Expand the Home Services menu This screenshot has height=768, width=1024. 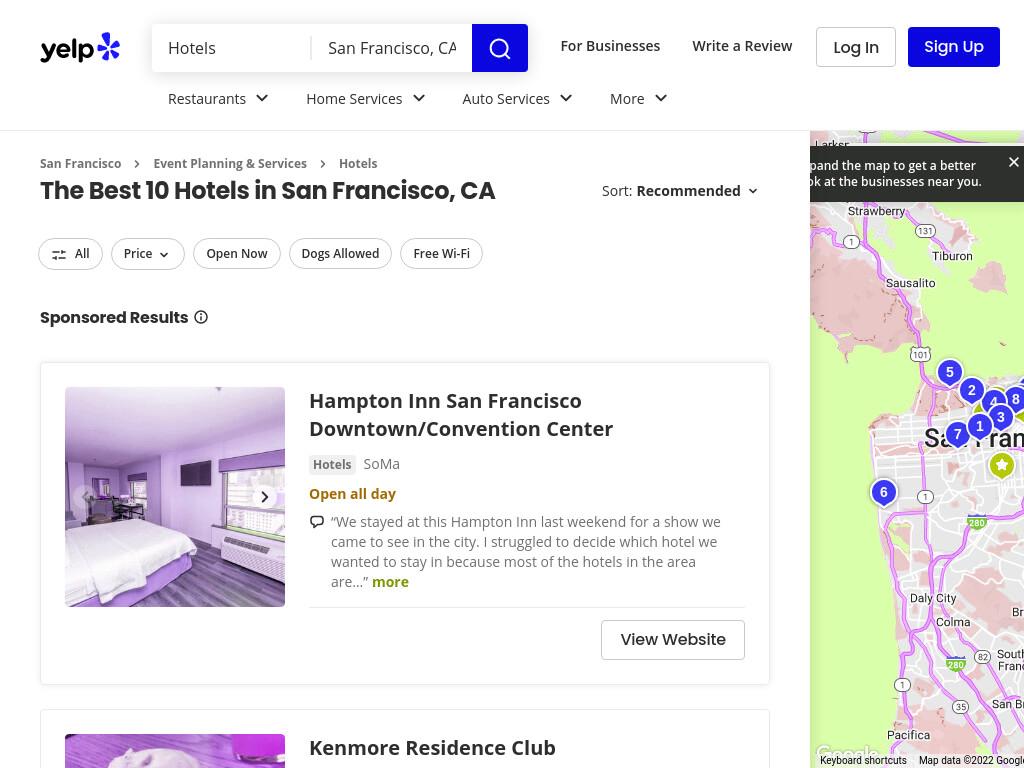pyautogui.click(x=366, y=99)
